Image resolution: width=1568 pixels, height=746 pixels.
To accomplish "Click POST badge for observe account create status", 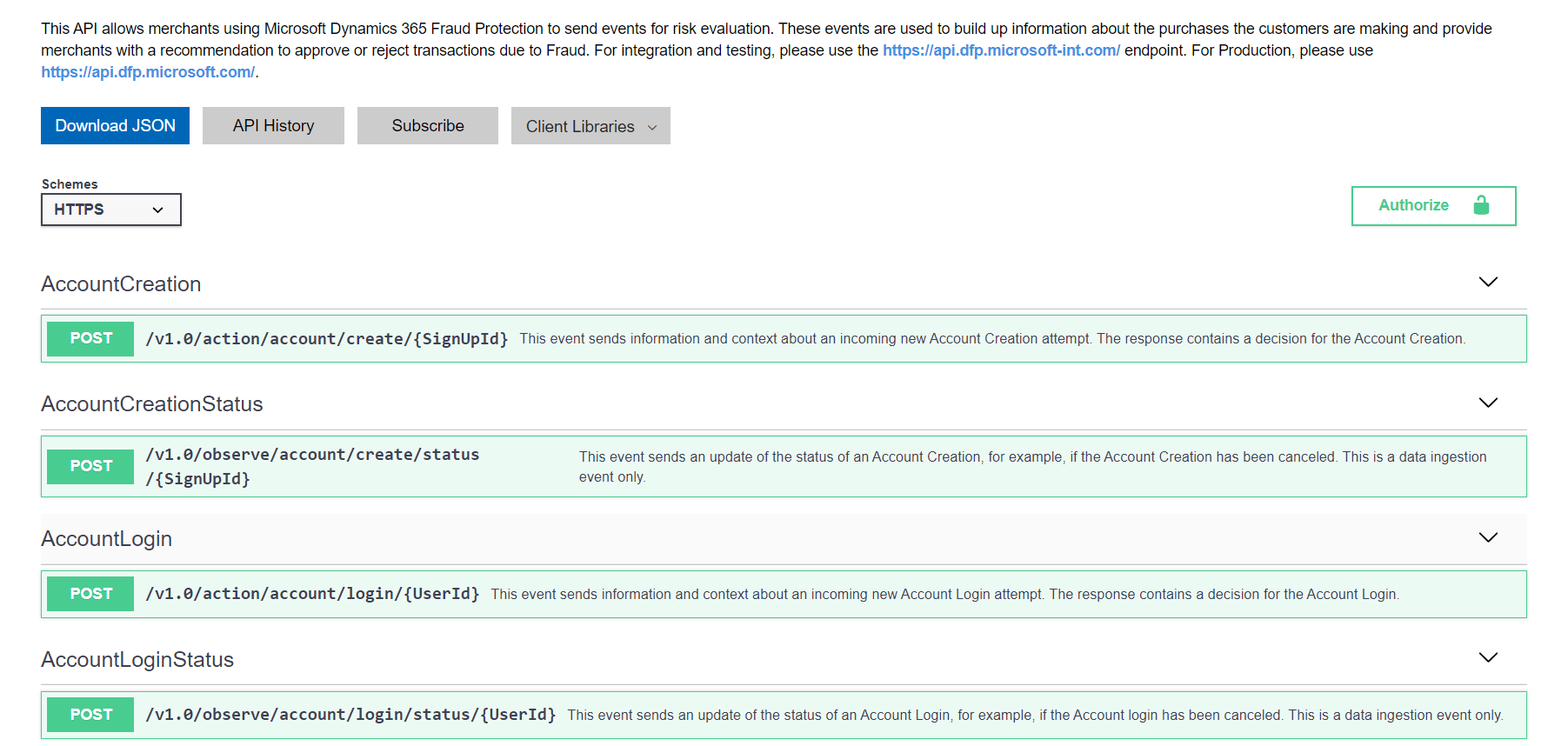I will (90, 466).
